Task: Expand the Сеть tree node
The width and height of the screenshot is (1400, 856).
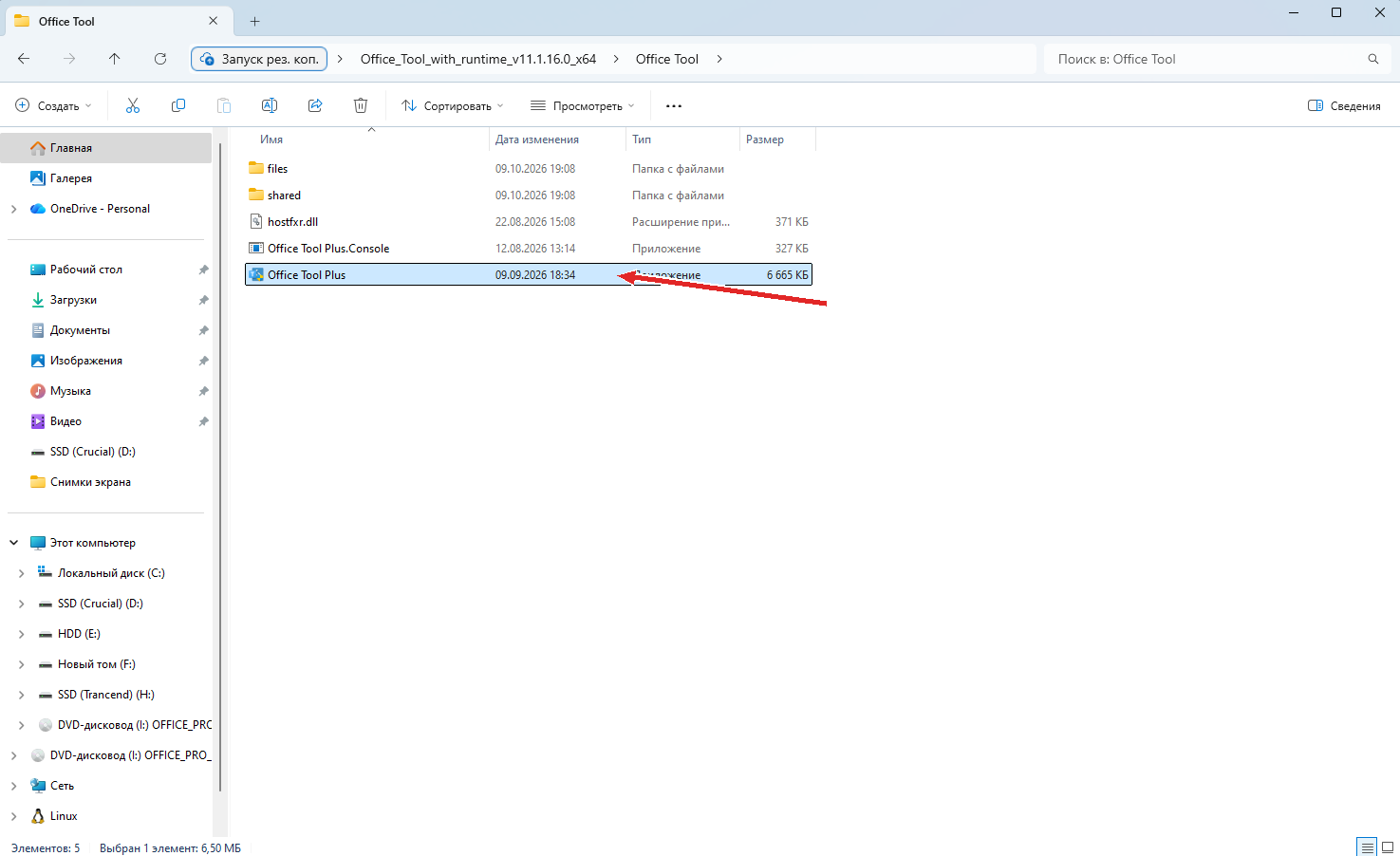Action: coord(13,786)
